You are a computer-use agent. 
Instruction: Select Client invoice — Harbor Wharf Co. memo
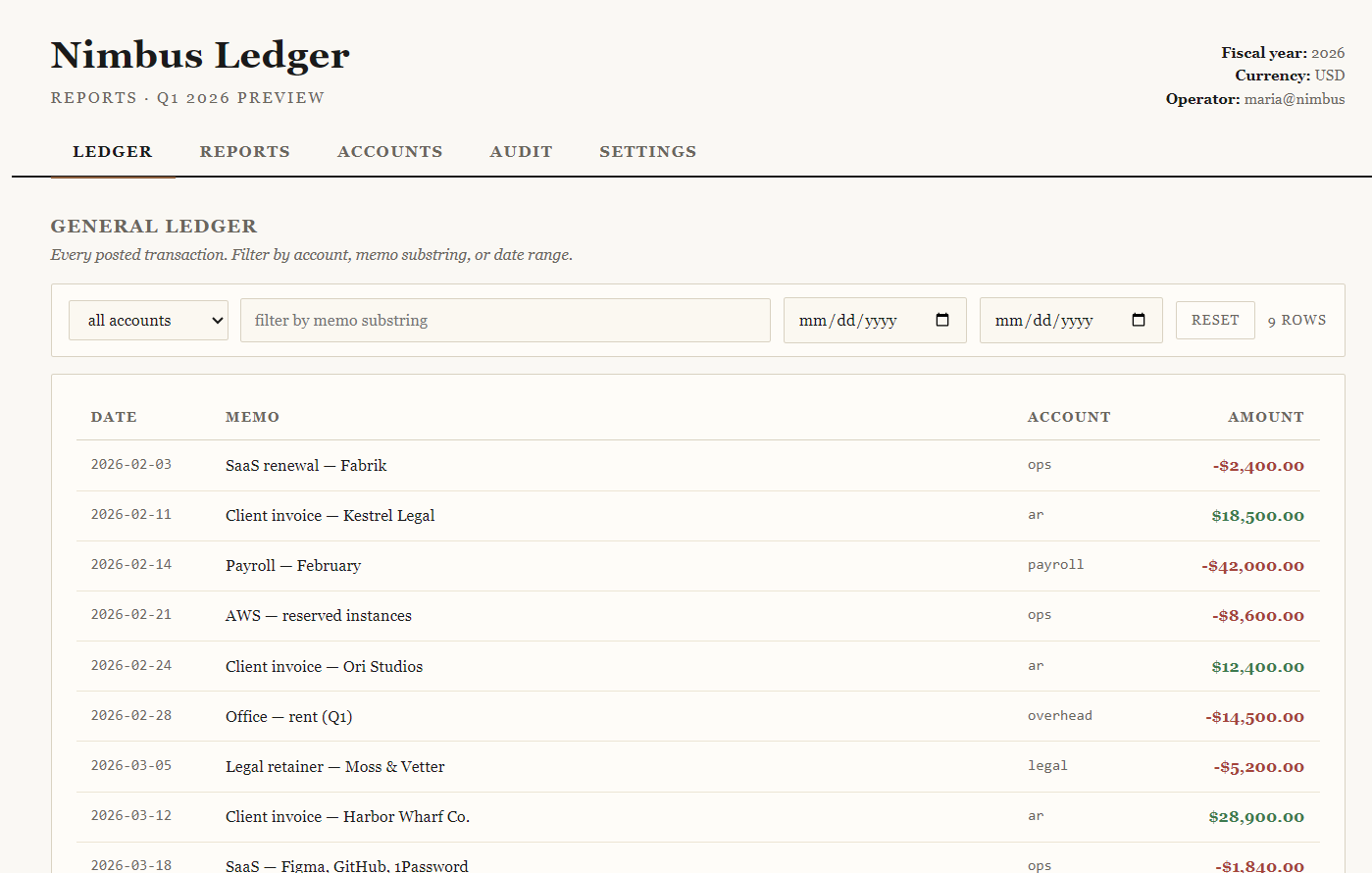(x=347, y=816)
